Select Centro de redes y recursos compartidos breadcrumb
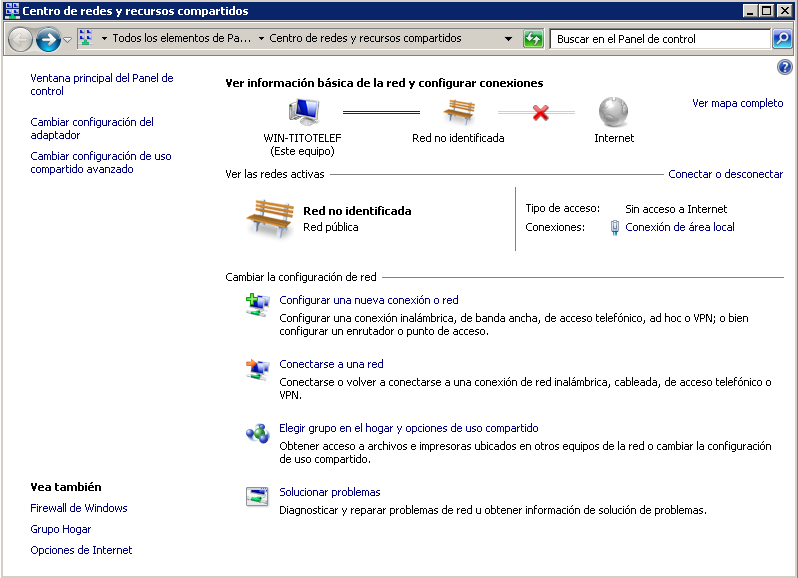The height and width of the screenshot is (578, 798). pos(365,39)
